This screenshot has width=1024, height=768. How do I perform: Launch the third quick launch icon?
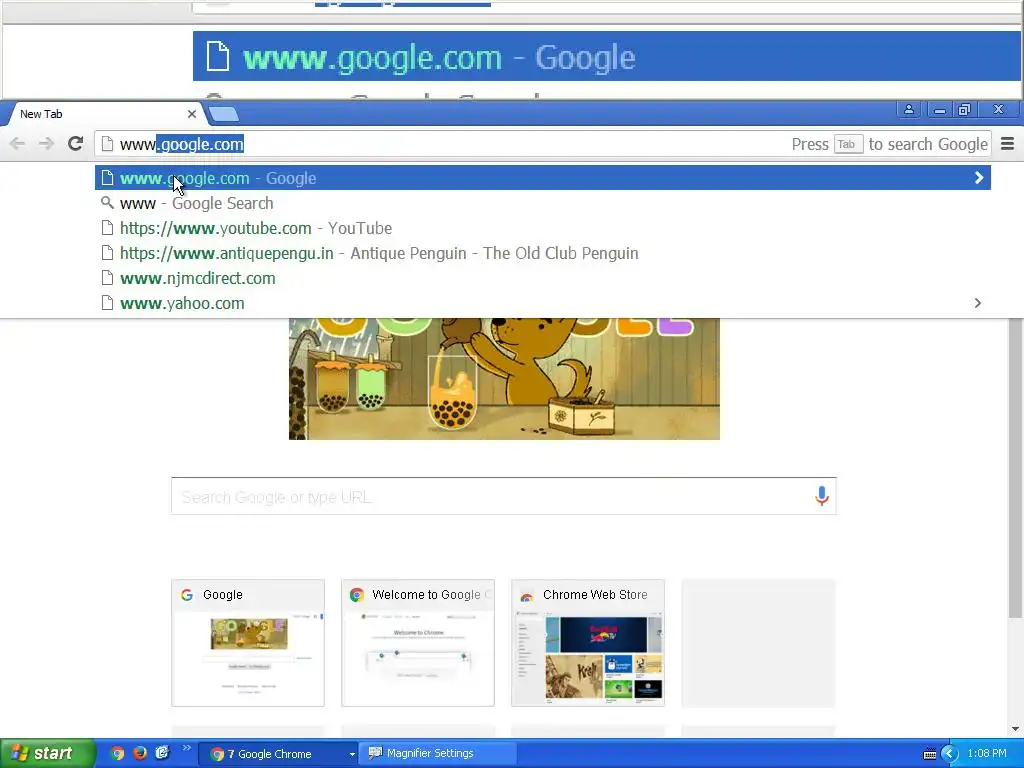162,754
